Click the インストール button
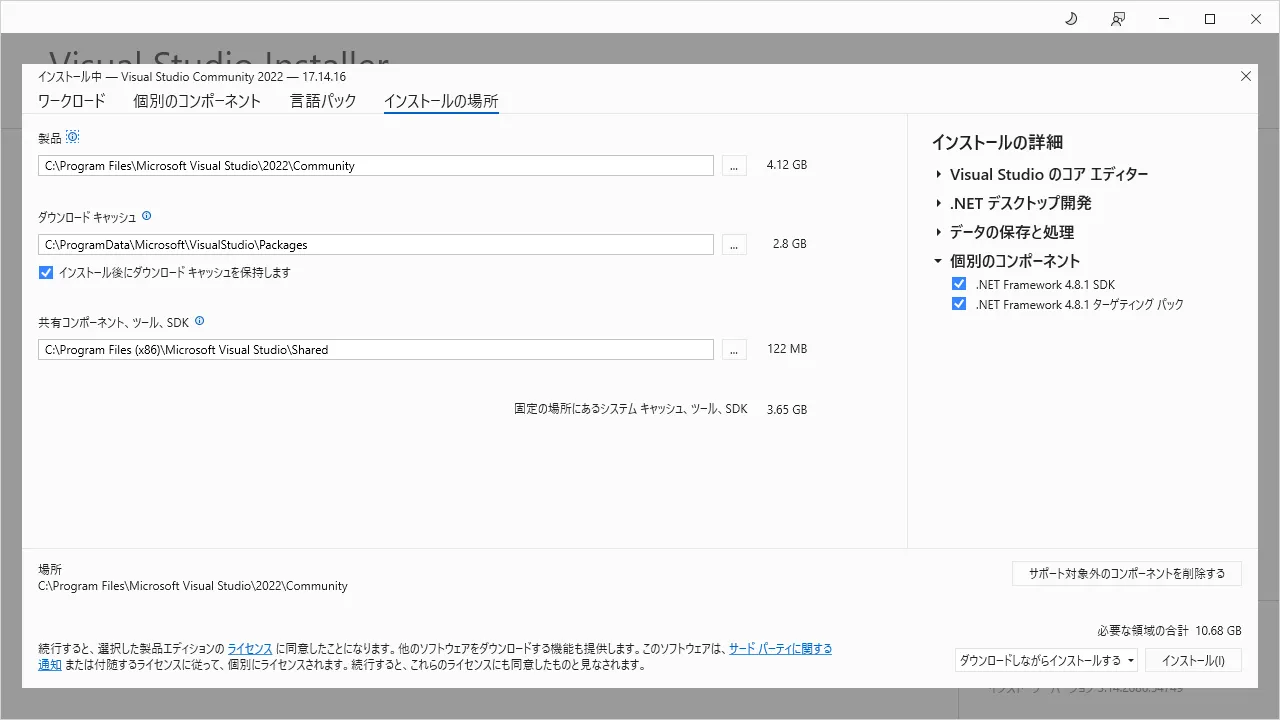Viewport: 1280px width, 720px height. coord(1193,661)
